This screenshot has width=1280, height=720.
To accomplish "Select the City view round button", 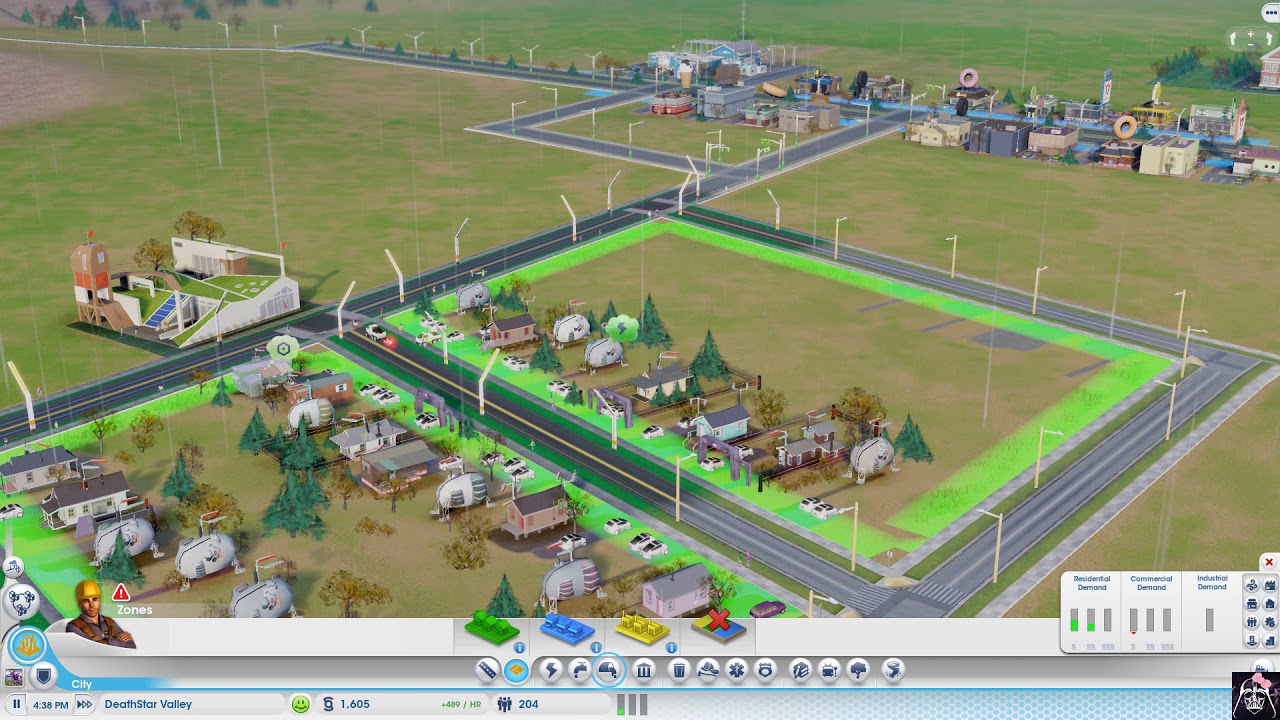I will [x=28, y=645].
